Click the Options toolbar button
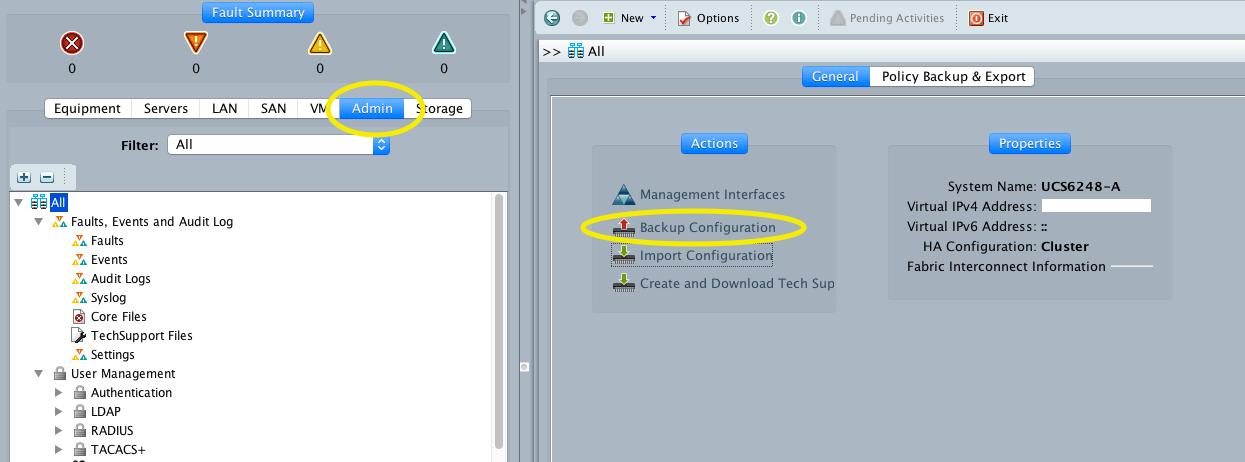 click(708, 18)
